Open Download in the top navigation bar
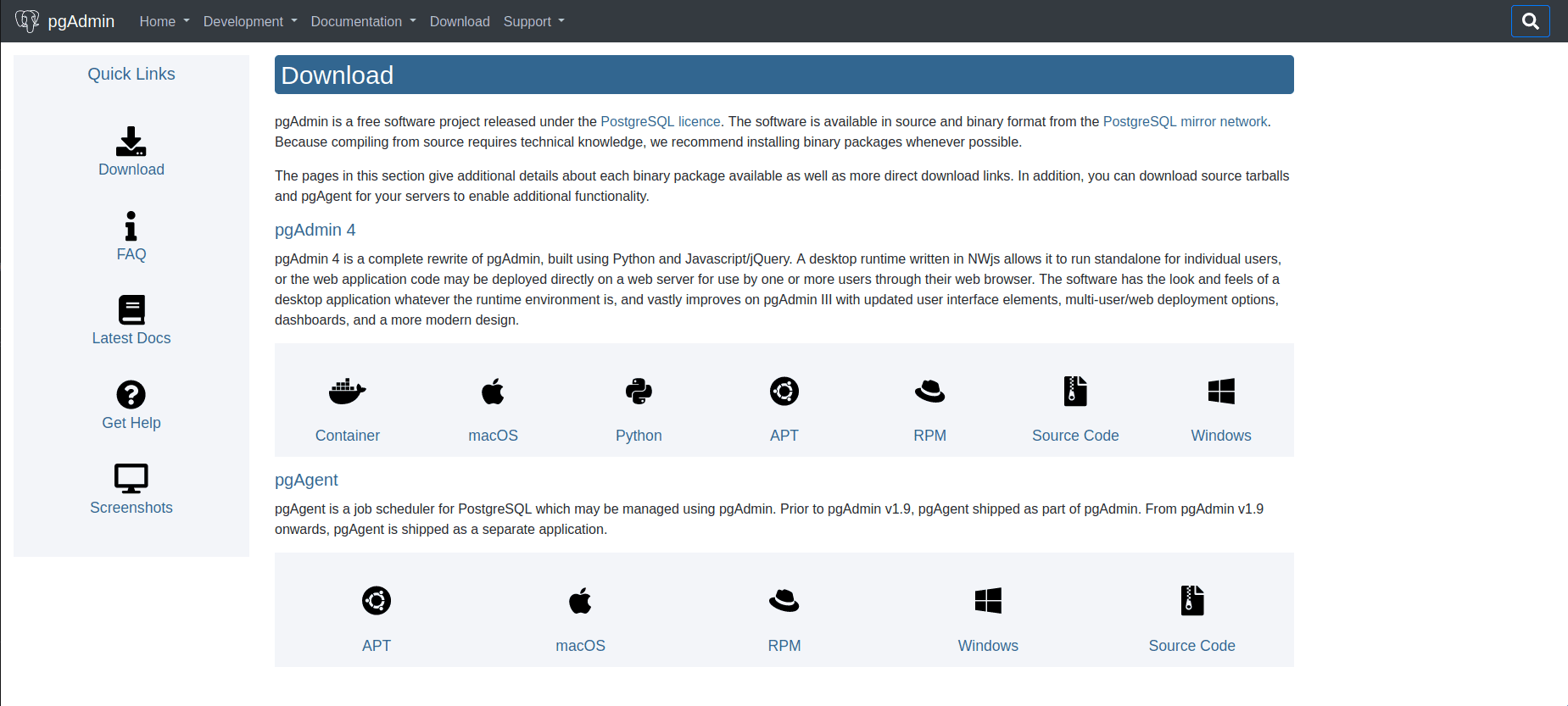Screen dimensions: 1568x706 [460, 21]
